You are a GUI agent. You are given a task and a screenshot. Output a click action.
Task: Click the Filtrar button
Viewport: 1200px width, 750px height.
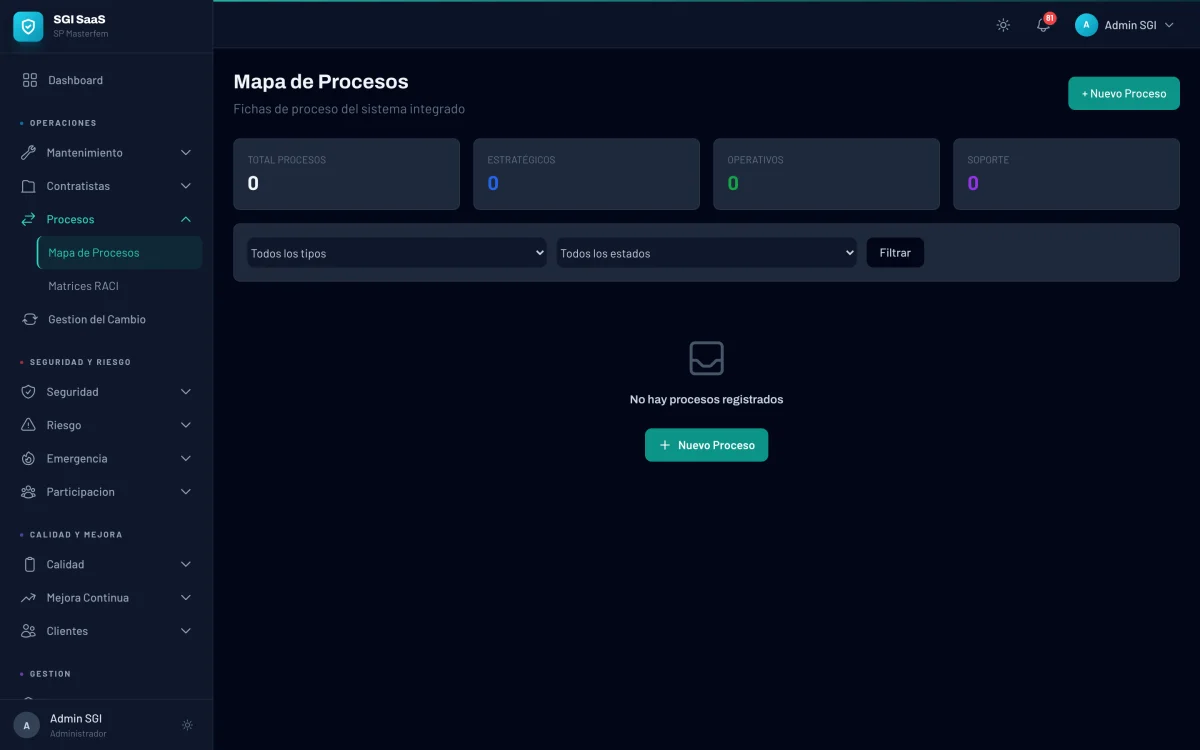coord(894,252)
